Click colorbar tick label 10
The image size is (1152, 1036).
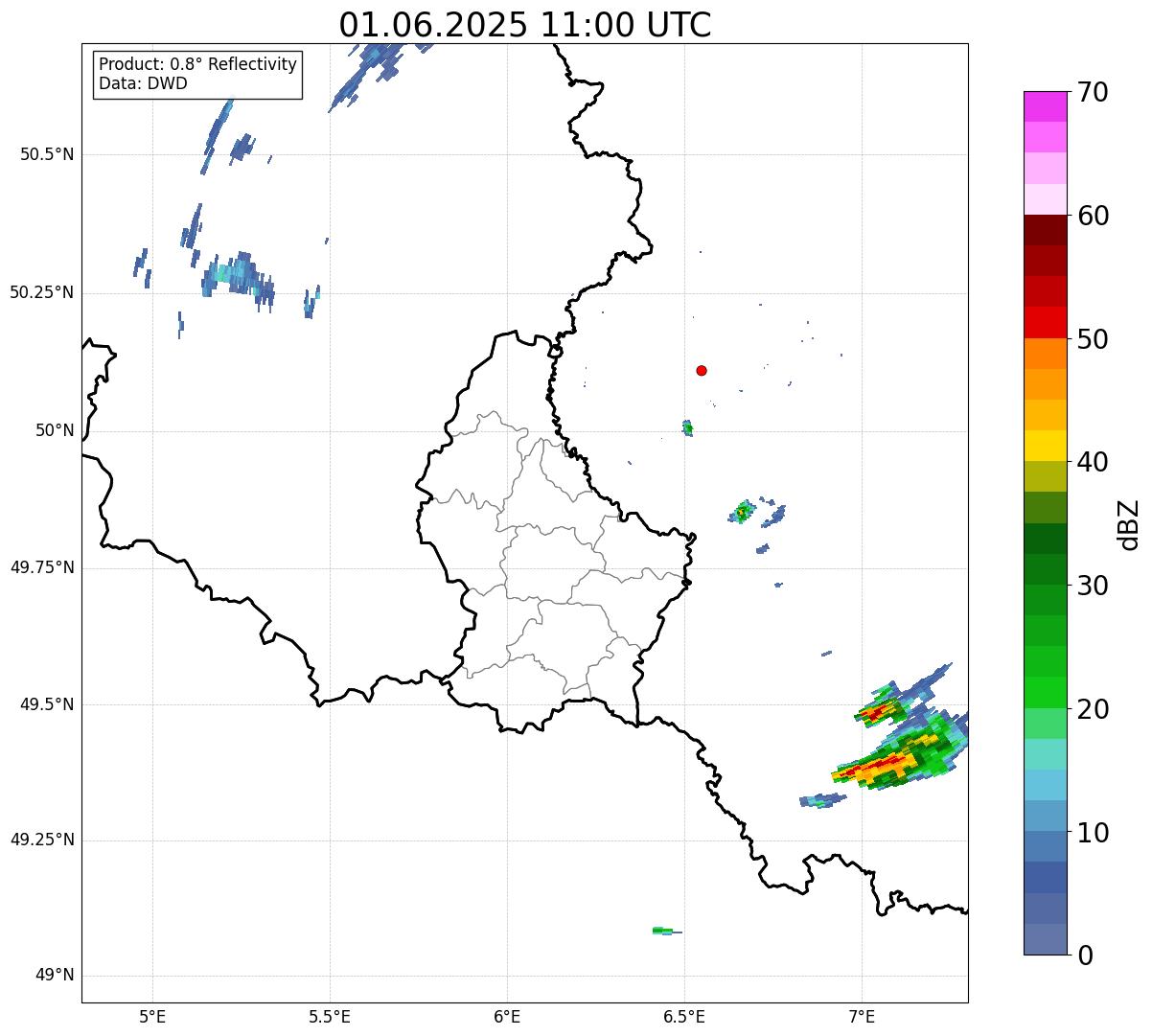pos(1093,832)
